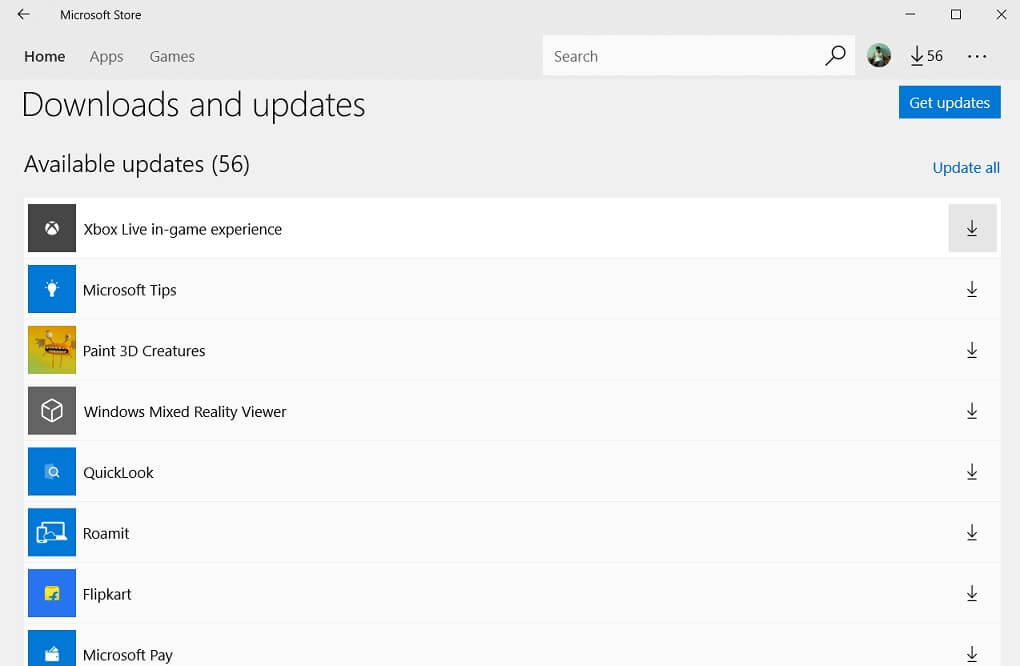1020x666 pixels.
Task: Click the Microsoft Tips lightbulb icon
Action: (x=52, y=289)
